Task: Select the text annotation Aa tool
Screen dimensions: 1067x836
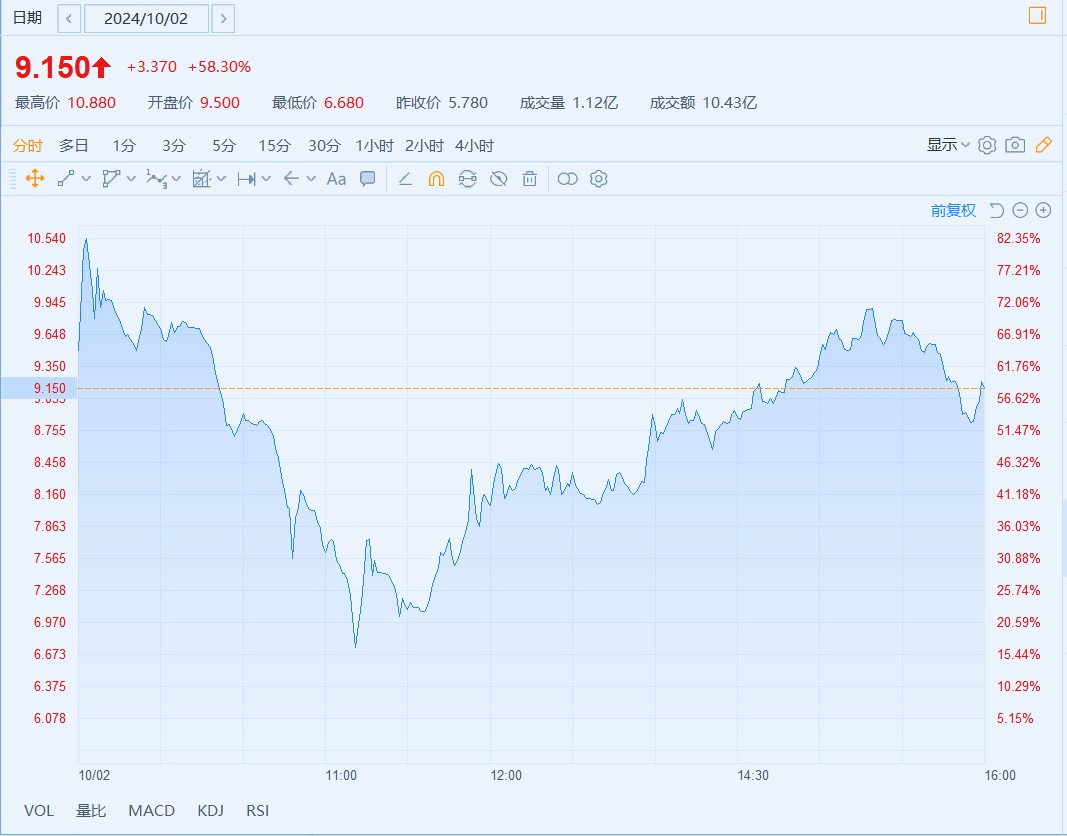Action: click(336, 179)
